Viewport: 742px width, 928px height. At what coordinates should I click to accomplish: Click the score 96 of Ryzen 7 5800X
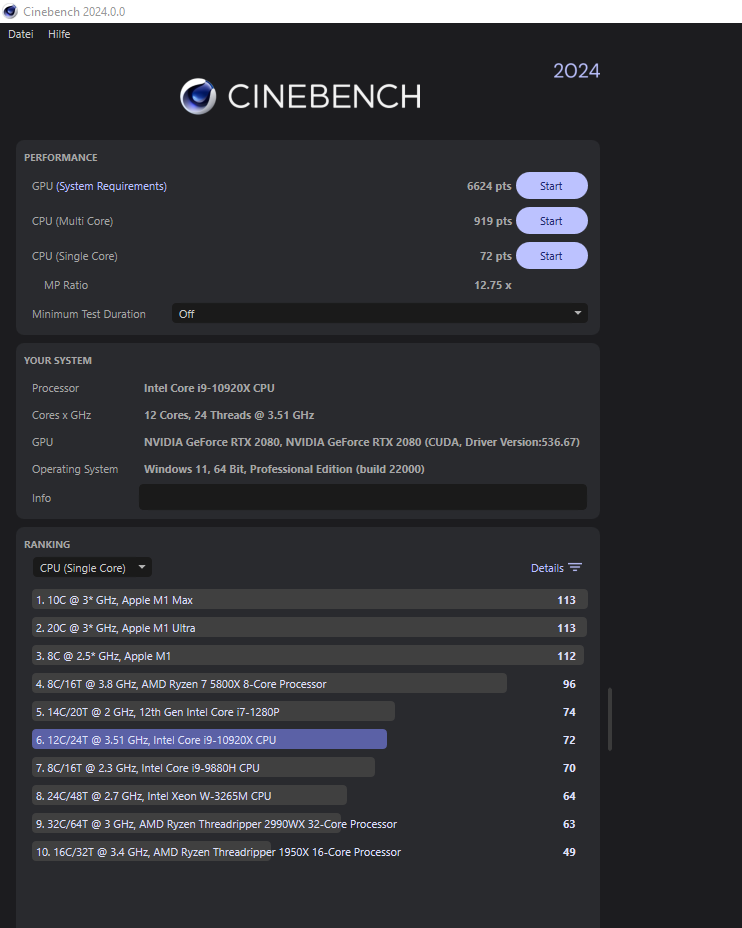(569, 684)
